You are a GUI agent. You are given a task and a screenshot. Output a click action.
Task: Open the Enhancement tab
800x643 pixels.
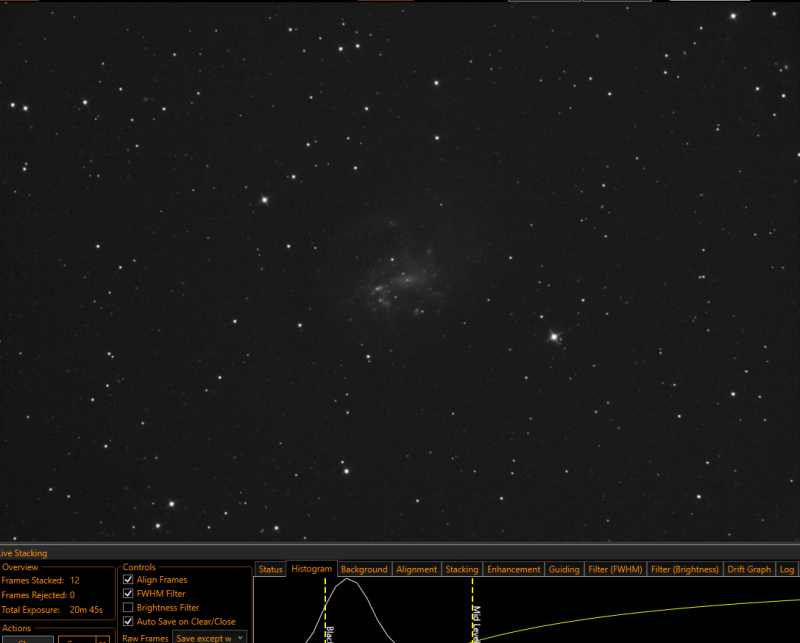[513, 569]
